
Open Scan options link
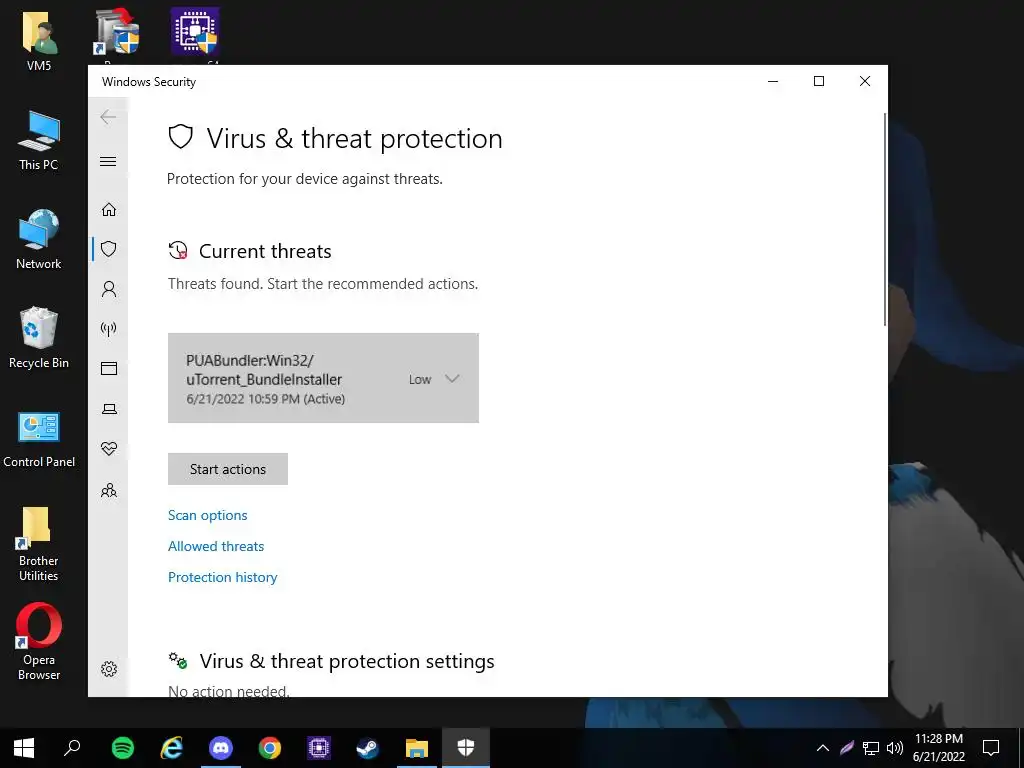(208, 515)
